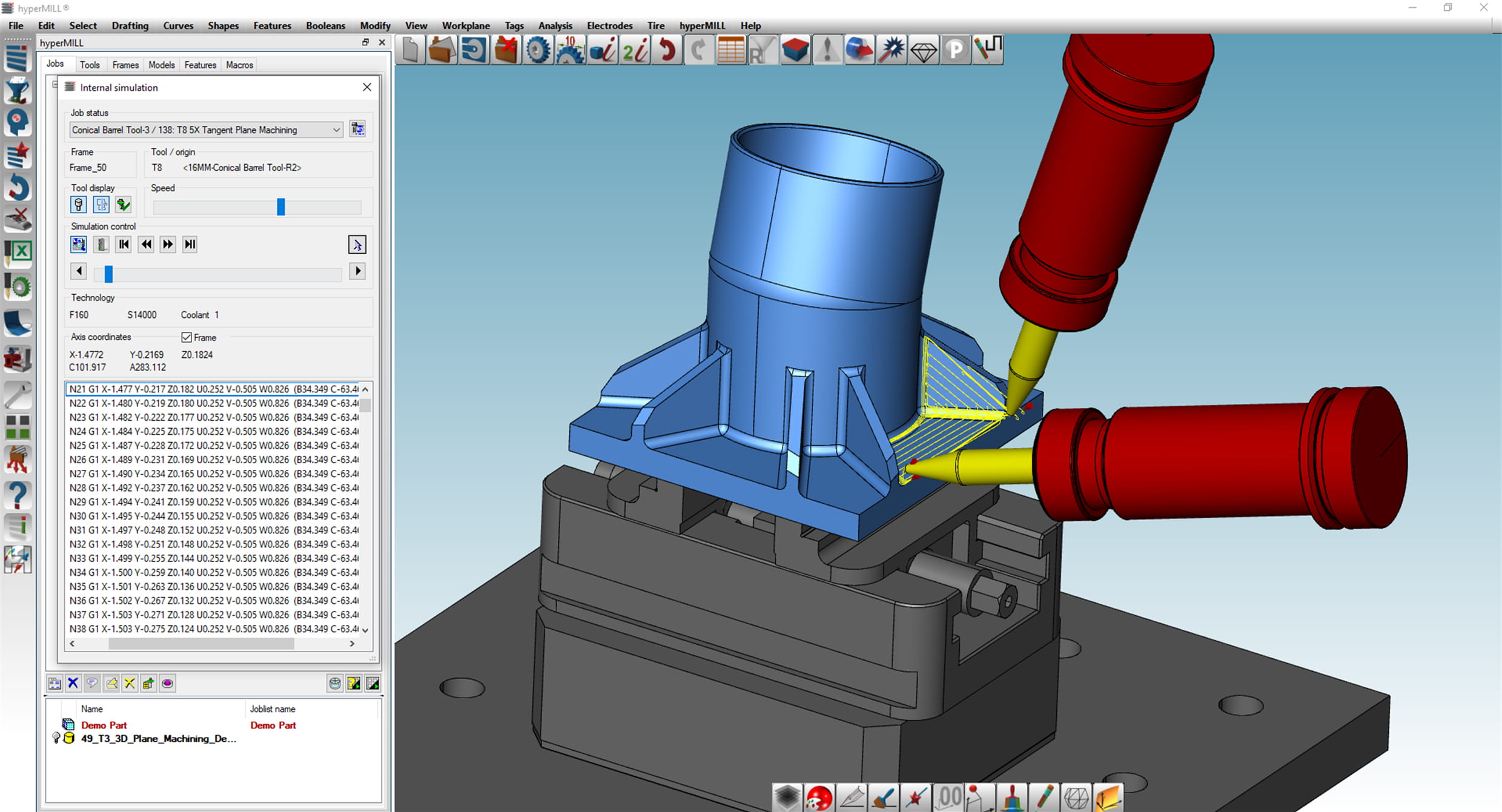Click the red sphere palette icon
The image size is (1502, 812).
coord(819,797)
